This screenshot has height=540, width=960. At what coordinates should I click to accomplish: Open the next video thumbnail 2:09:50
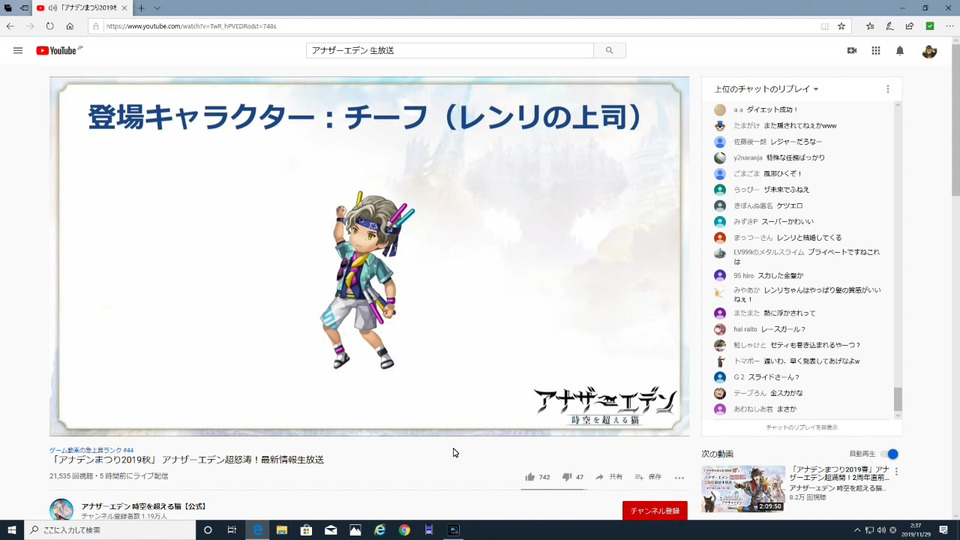(x=743, y=489)
